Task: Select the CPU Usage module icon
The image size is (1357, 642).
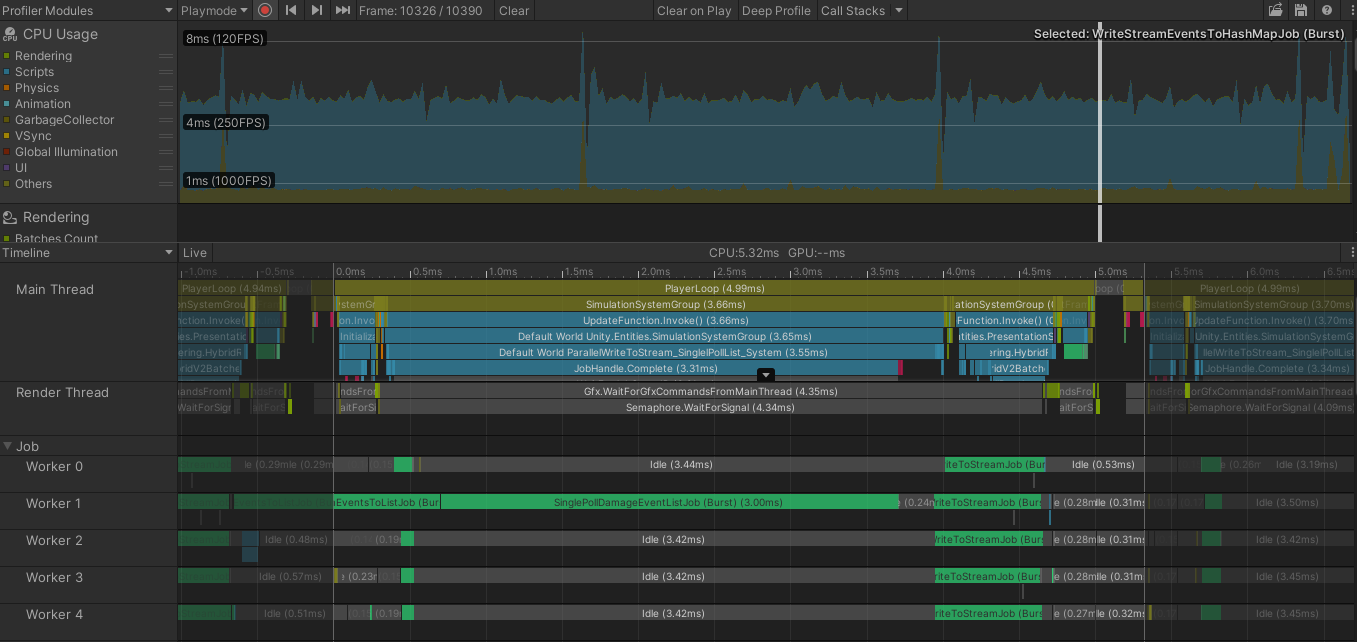Action: [x=9, y=33]
